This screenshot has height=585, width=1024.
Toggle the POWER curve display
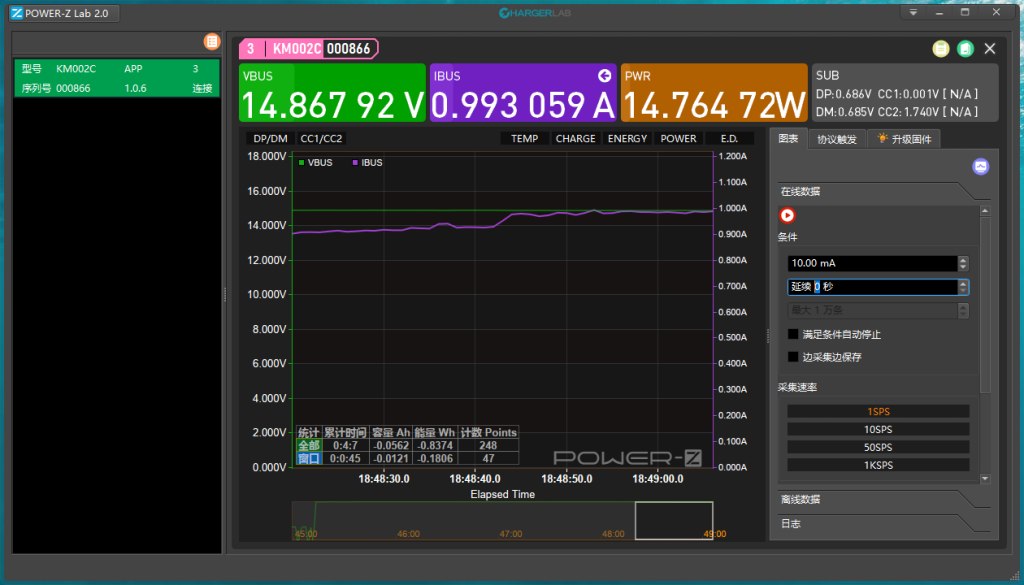pos(678,138)
